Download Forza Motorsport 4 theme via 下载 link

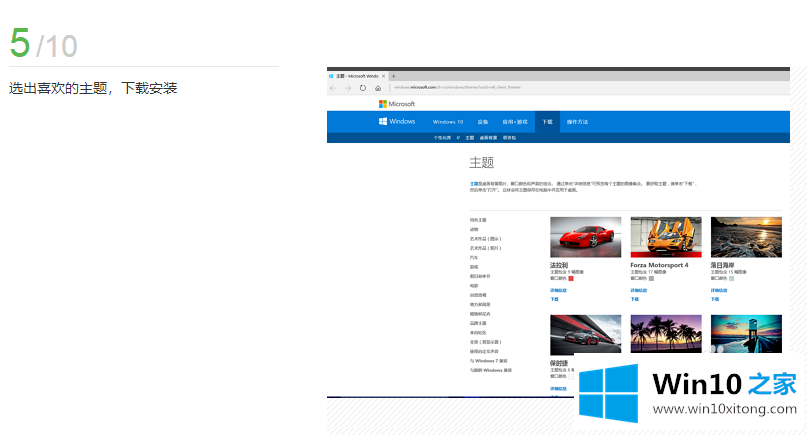pyautogui.click(x=635, y=299)
